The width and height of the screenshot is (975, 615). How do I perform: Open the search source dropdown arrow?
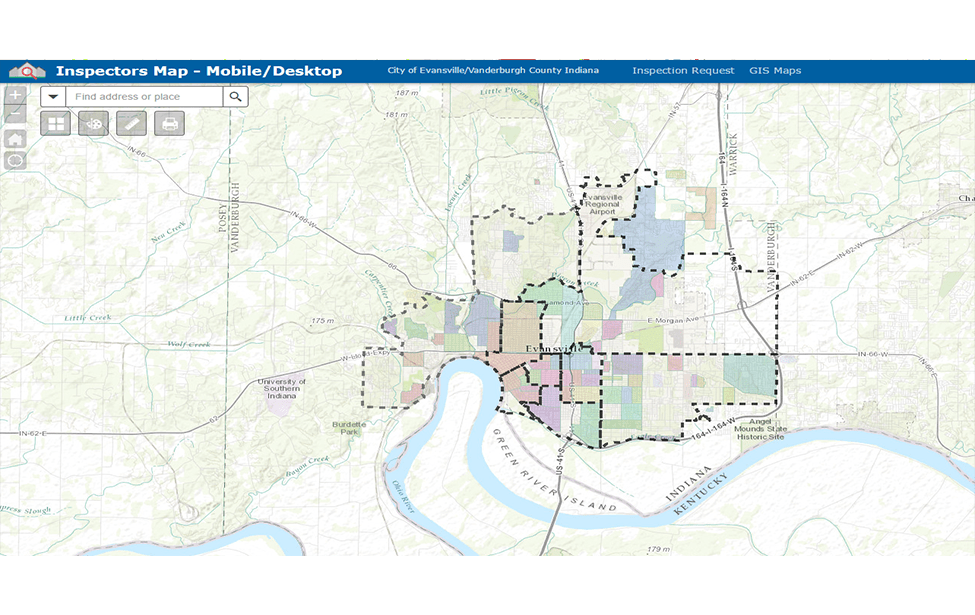pos(51,96)
